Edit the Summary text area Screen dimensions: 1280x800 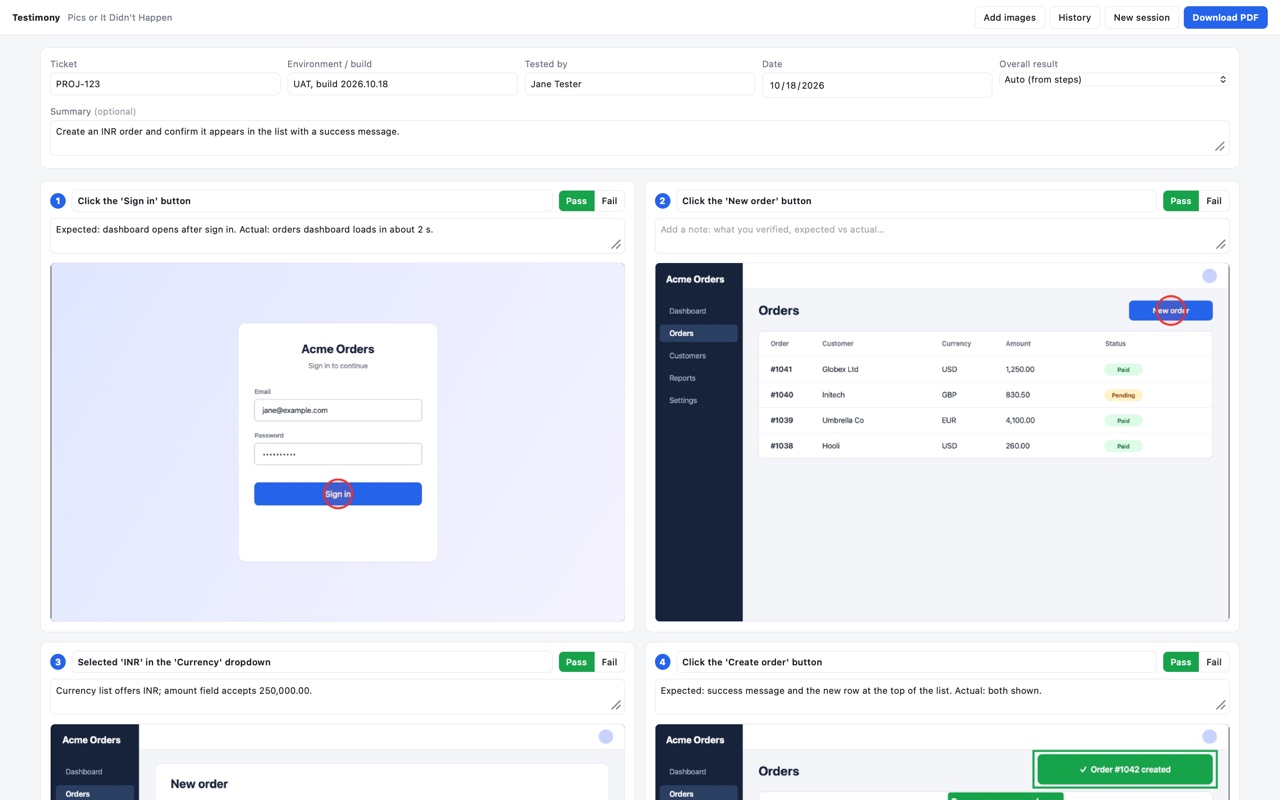pyautogui.click(x=639, y=138)
